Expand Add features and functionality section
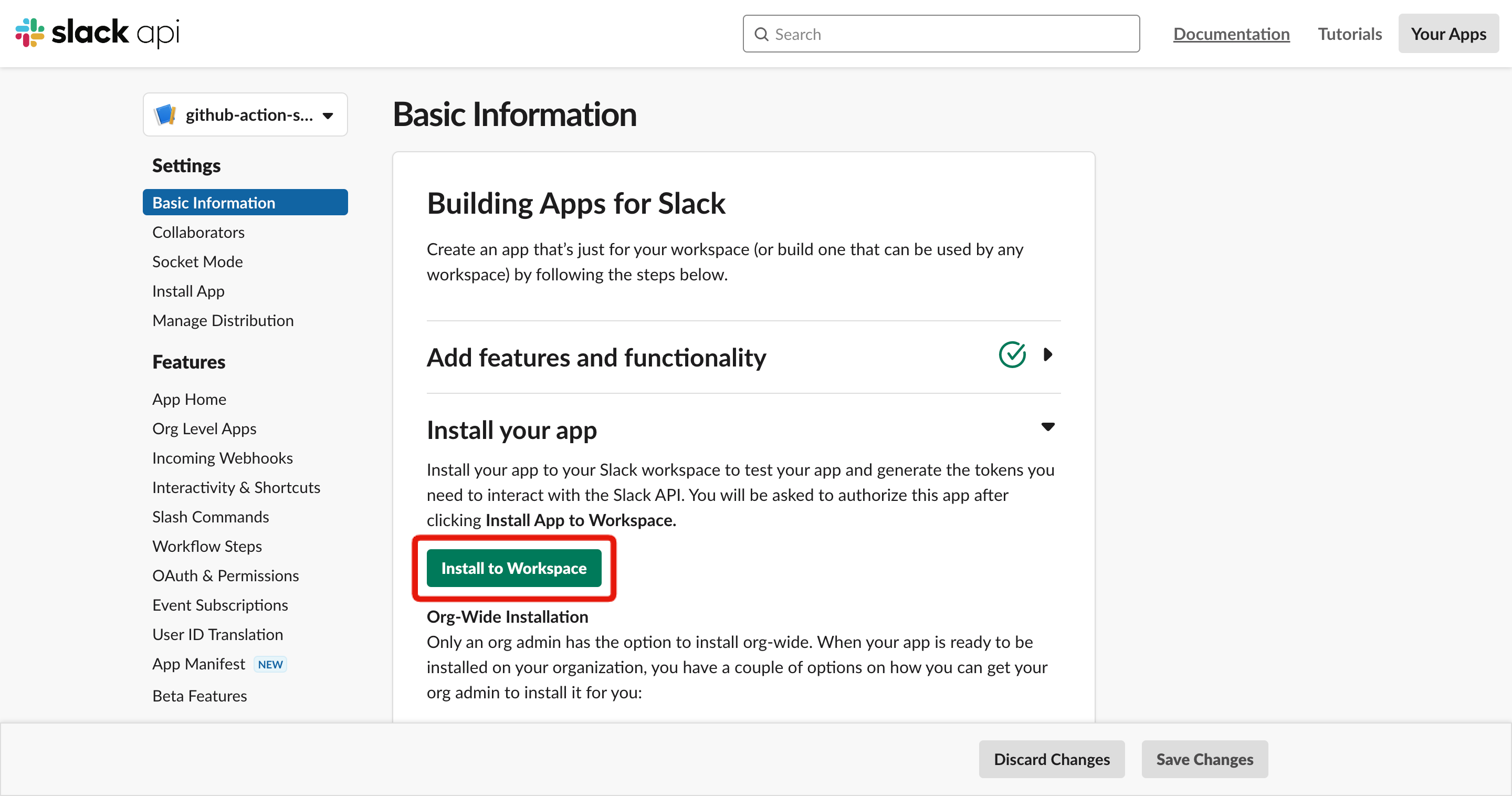1512x796 pixels. click(x=1048, y=354)
